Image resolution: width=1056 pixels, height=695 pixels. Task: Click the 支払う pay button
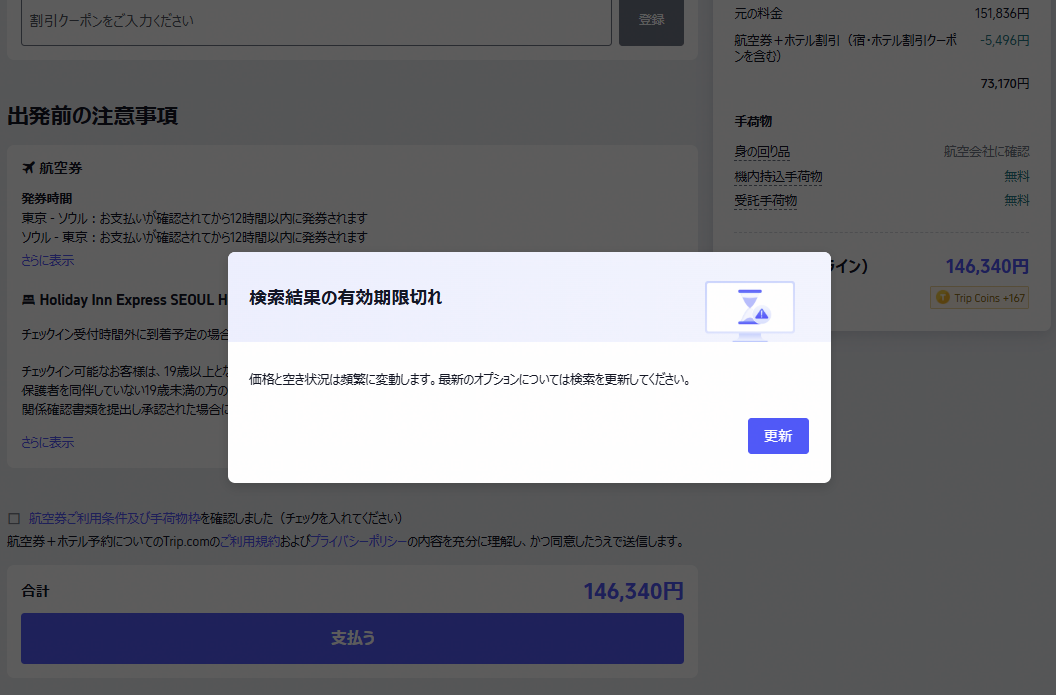tap(352, 638)
